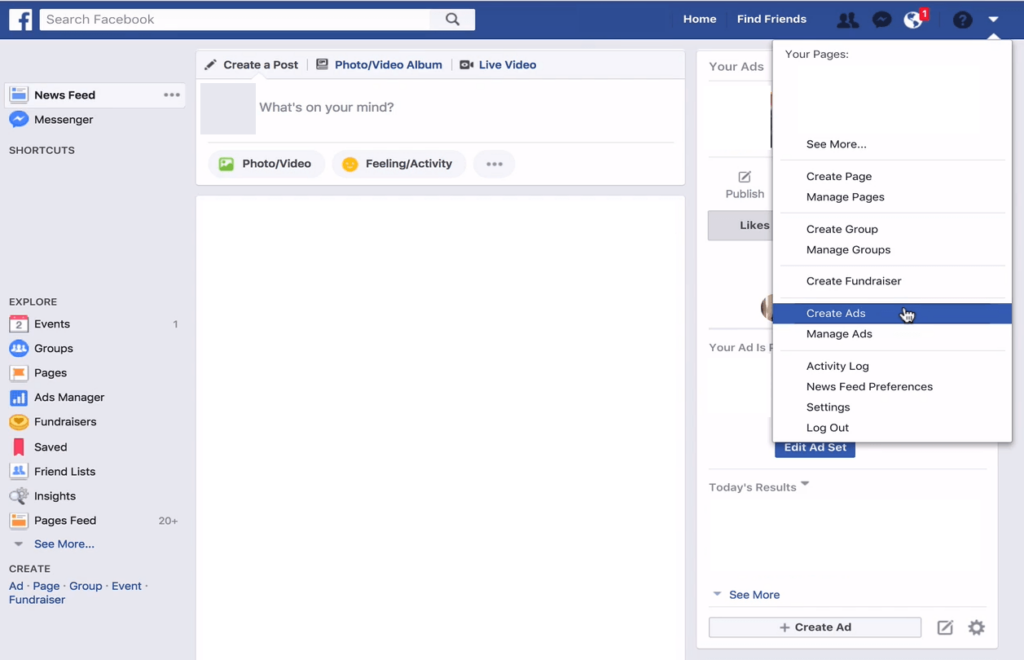Open Saved items from the sidebar
1024x660 pixels.
pyautogui.click(x=48, y=446)
